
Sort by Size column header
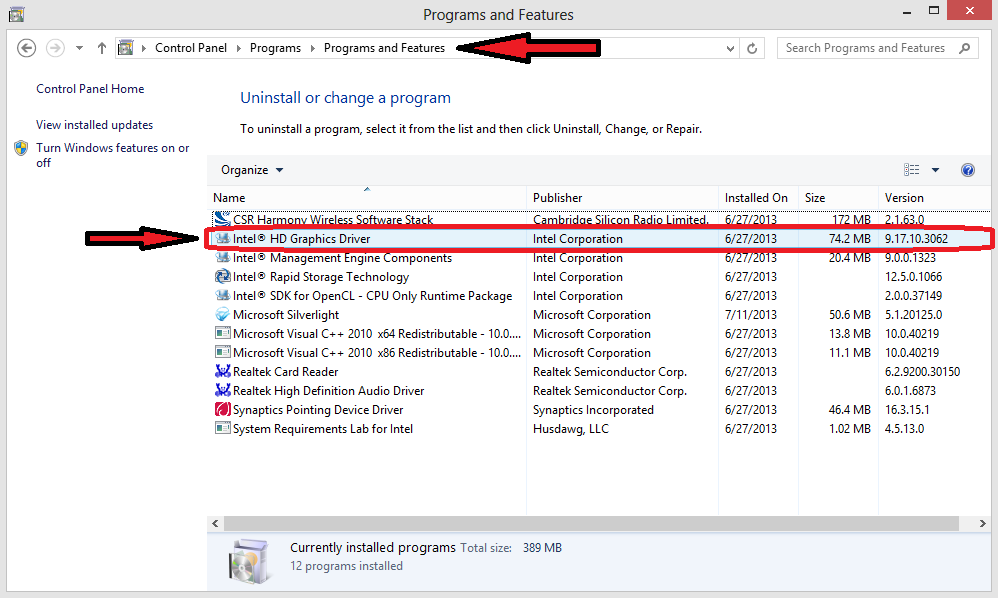838,198
